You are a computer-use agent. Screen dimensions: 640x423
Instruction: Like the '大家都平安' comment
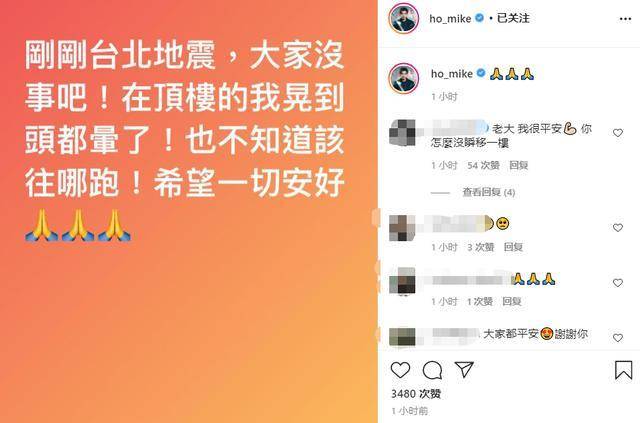[618, 338]
